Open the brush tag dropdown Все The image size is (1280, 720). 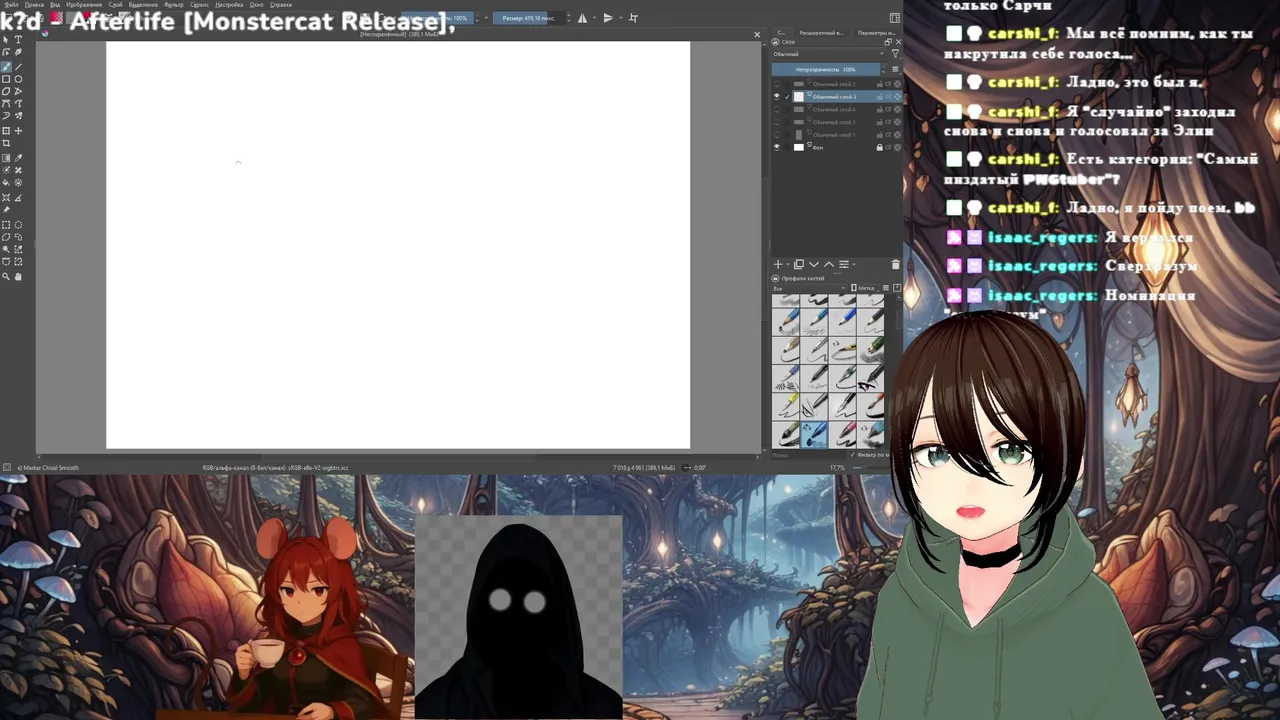click(810, 288)
